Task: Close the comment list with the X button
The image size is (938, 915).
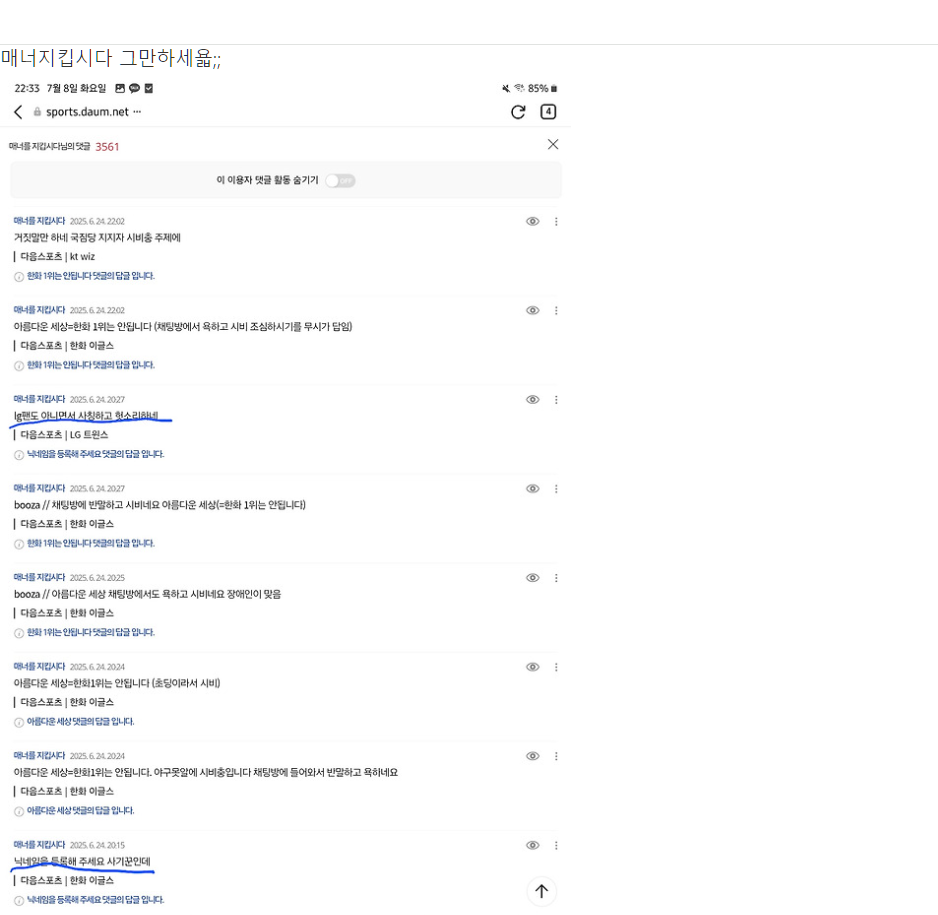Action: pos(553,144)
